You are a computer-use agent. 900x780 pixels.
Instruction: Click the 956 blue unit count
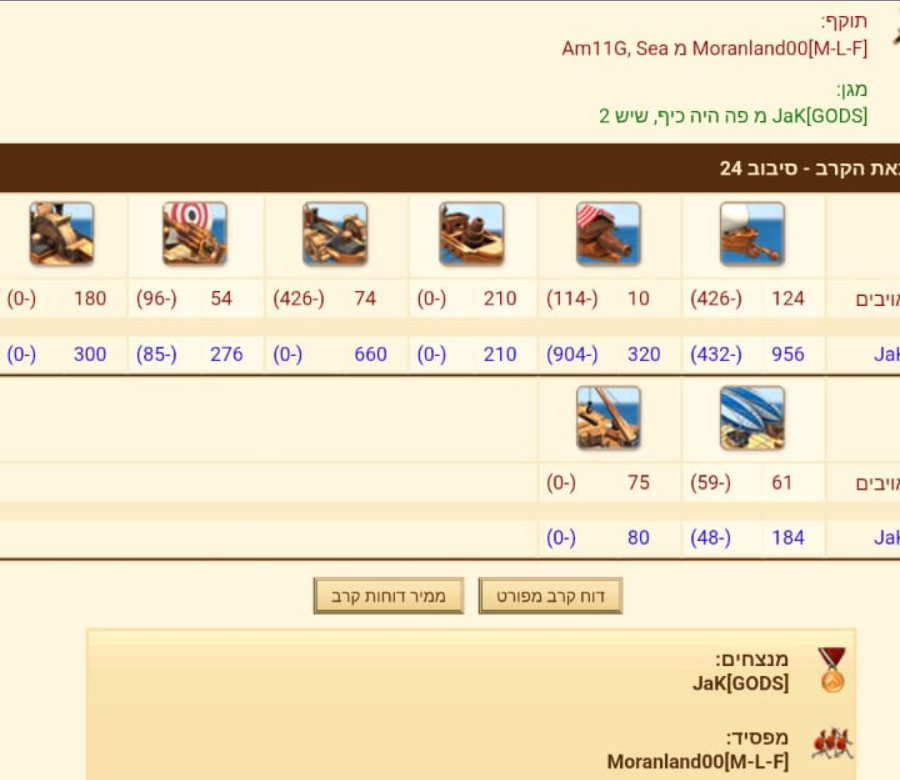pos(788,354)
